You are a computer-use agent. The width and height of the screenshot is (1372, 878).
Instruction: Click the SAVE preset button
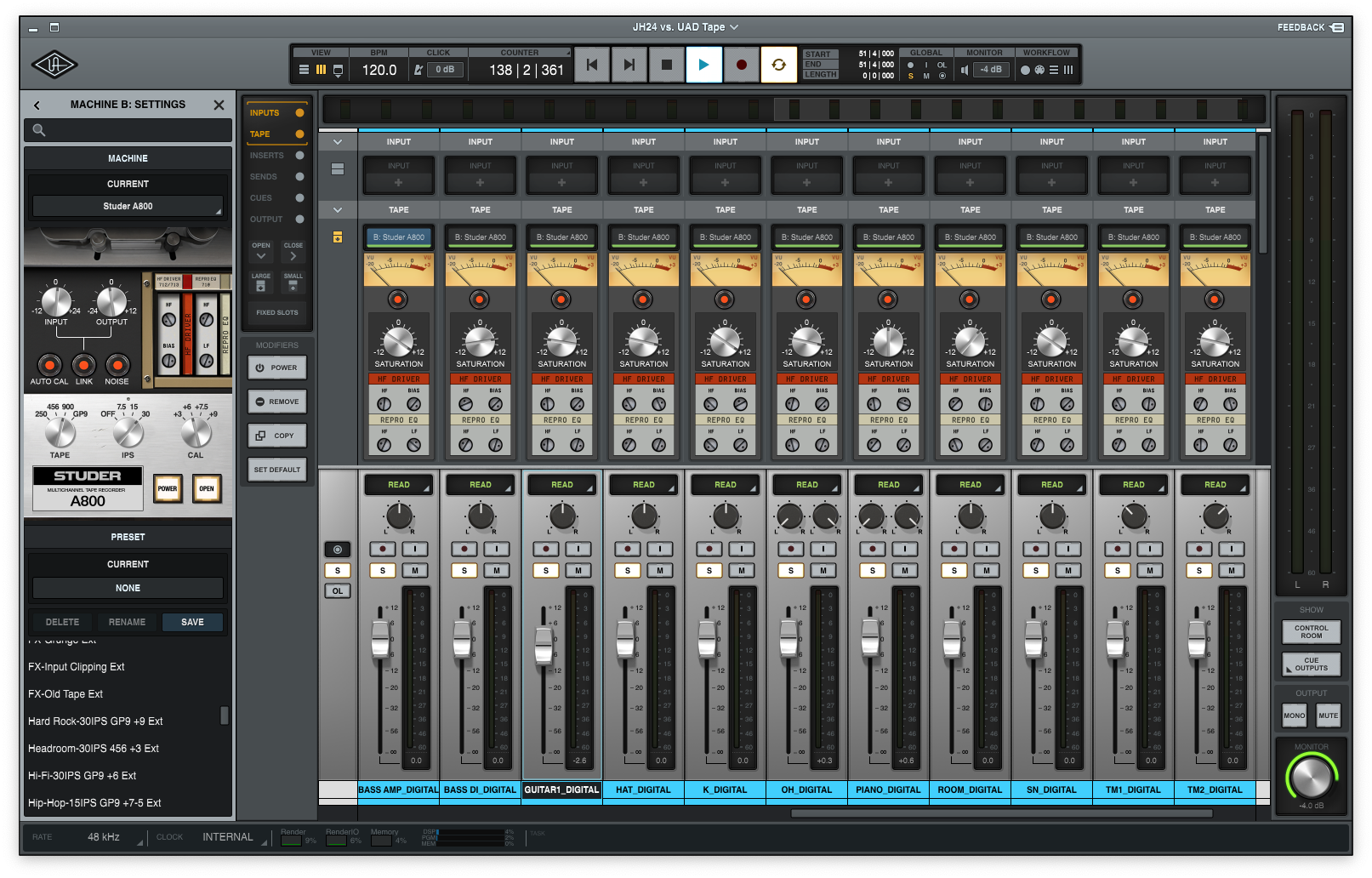point(193,623)
